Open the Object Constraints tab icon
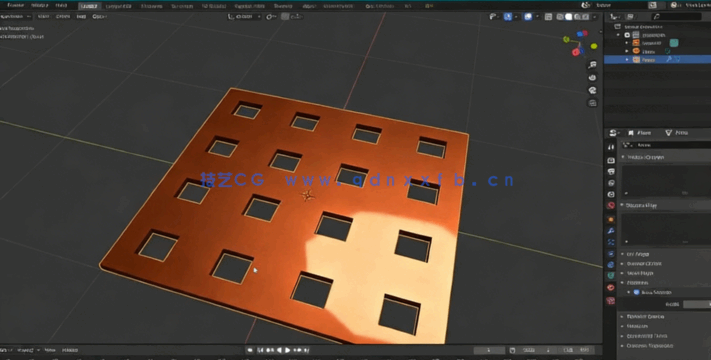This screenshot has width=711, height=360. coord(611,265)
